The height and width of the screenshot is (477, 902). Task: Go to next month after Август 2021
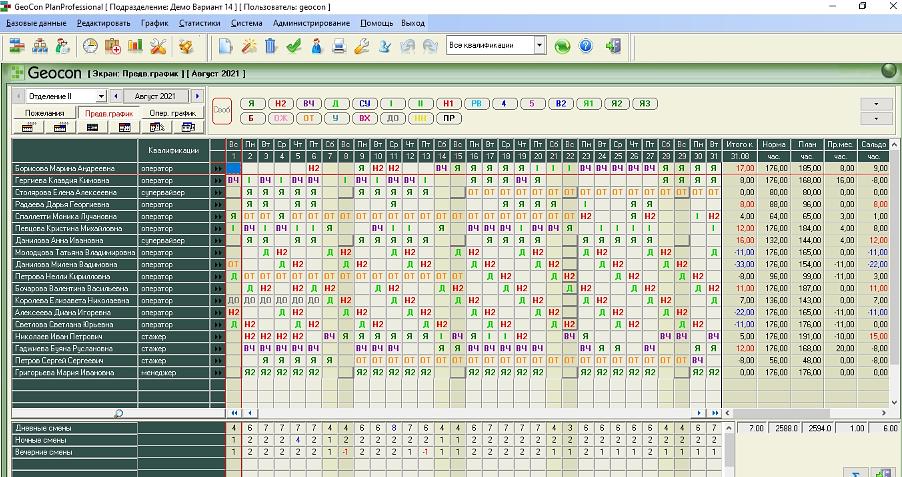198,96
